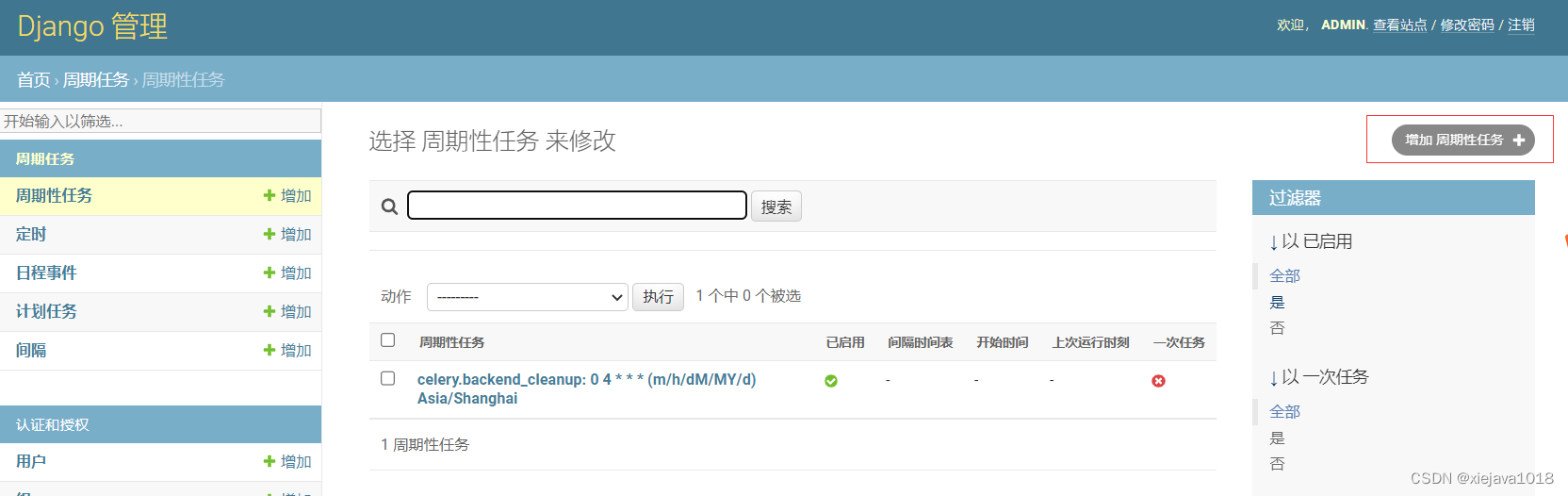Open the celery.backend_cleanup task link
Screen dimensions: 1568x496
[x=585, y=379]
